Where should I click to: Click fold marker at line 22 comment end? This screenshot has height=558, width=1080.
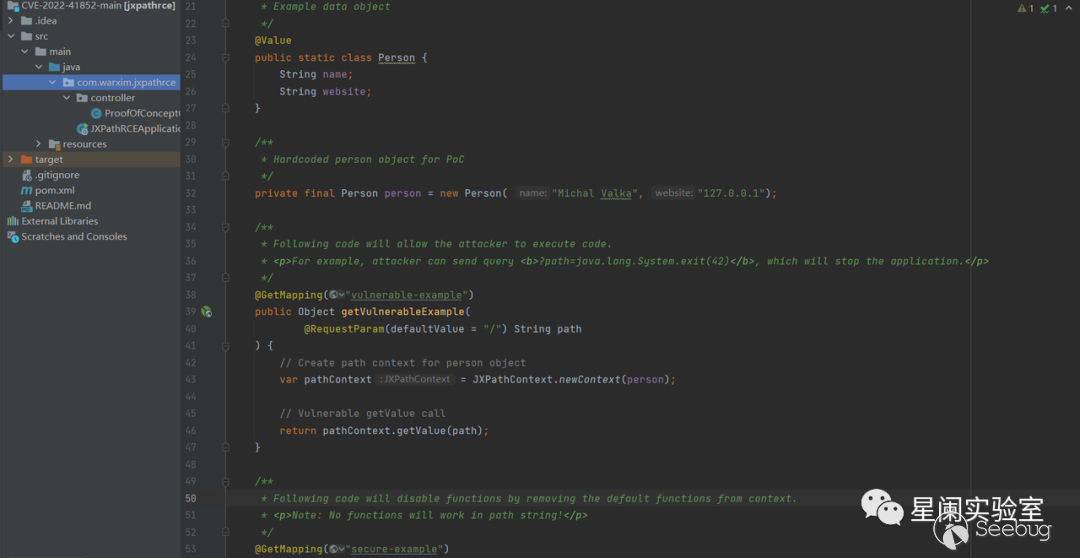pos(226,23)
